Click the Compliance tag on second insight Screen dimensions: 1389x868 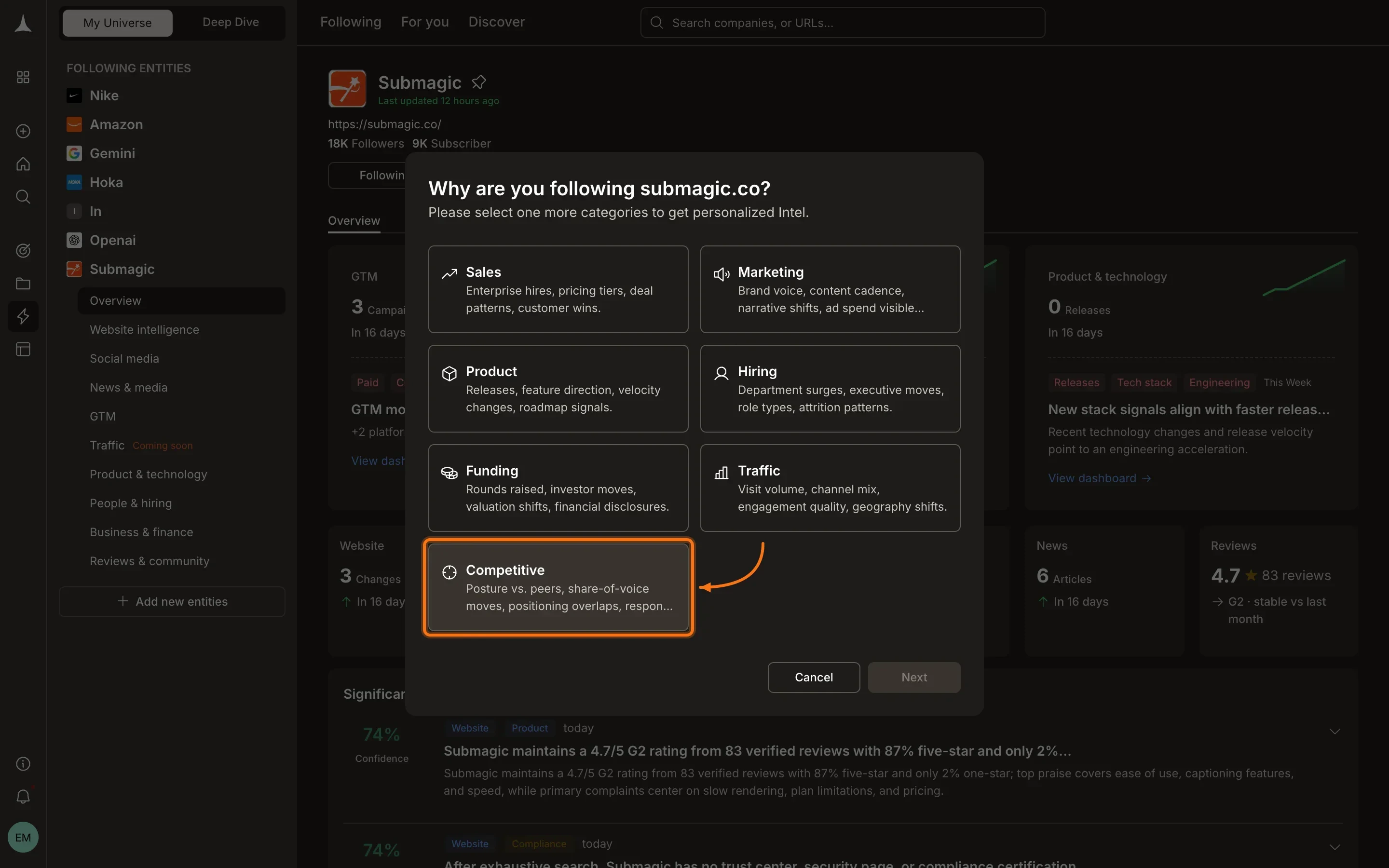coord(538,844)
